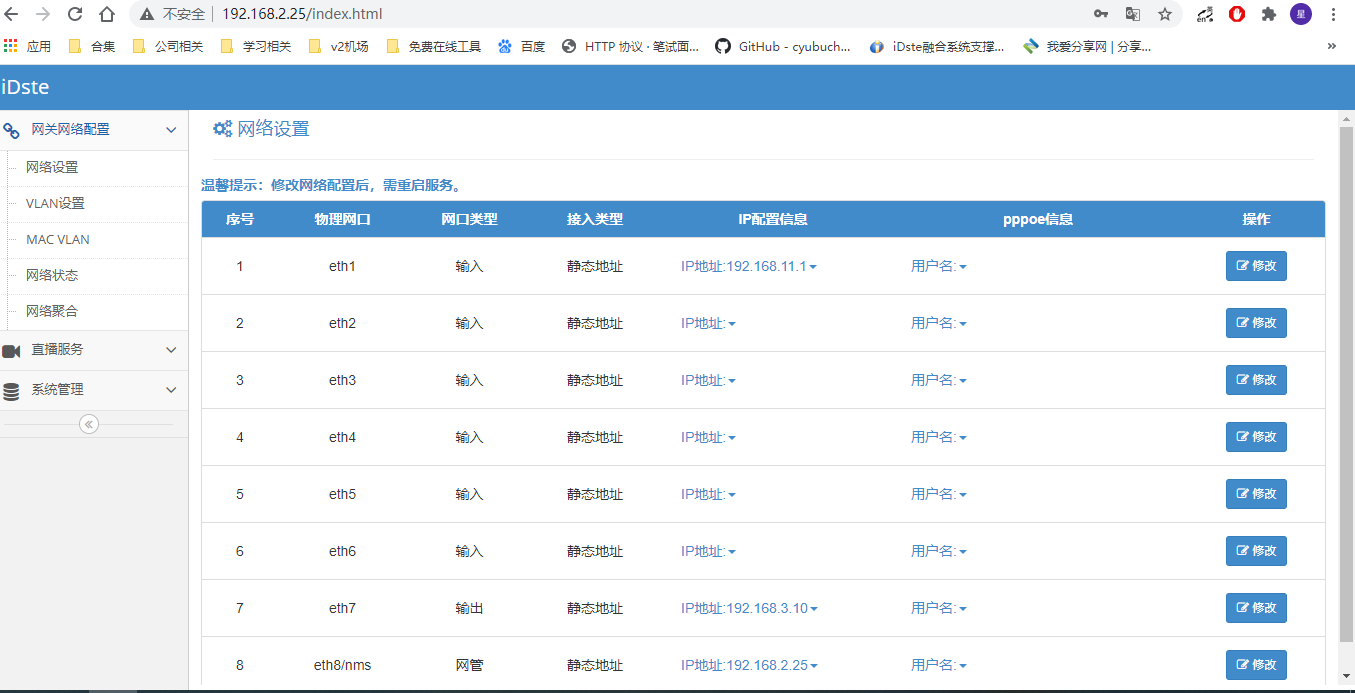Open the Chrome three-dot menu

[x=1333, y=14]
